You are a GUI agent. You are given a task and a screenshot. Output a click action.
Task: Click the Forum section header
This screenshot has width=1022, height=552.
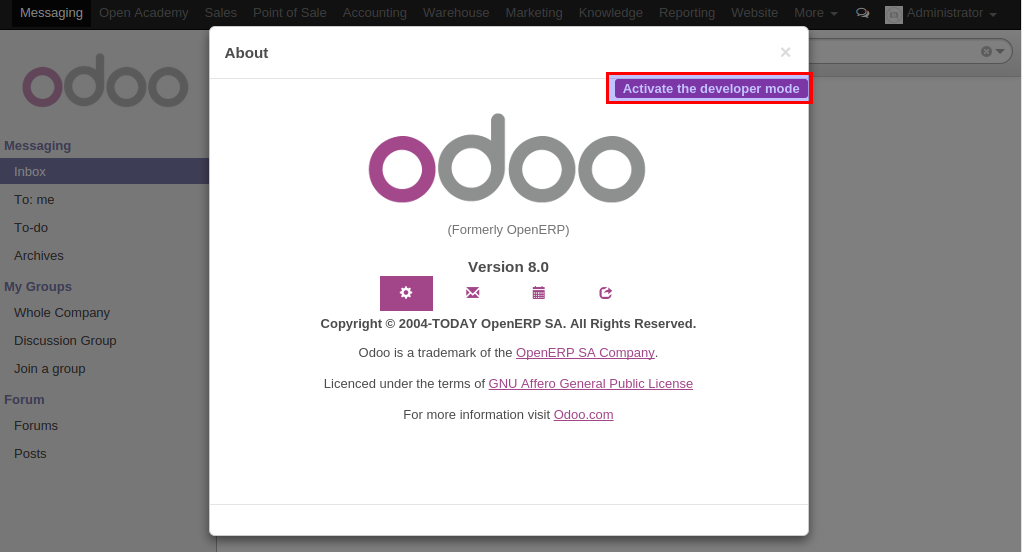coord(24,399)
